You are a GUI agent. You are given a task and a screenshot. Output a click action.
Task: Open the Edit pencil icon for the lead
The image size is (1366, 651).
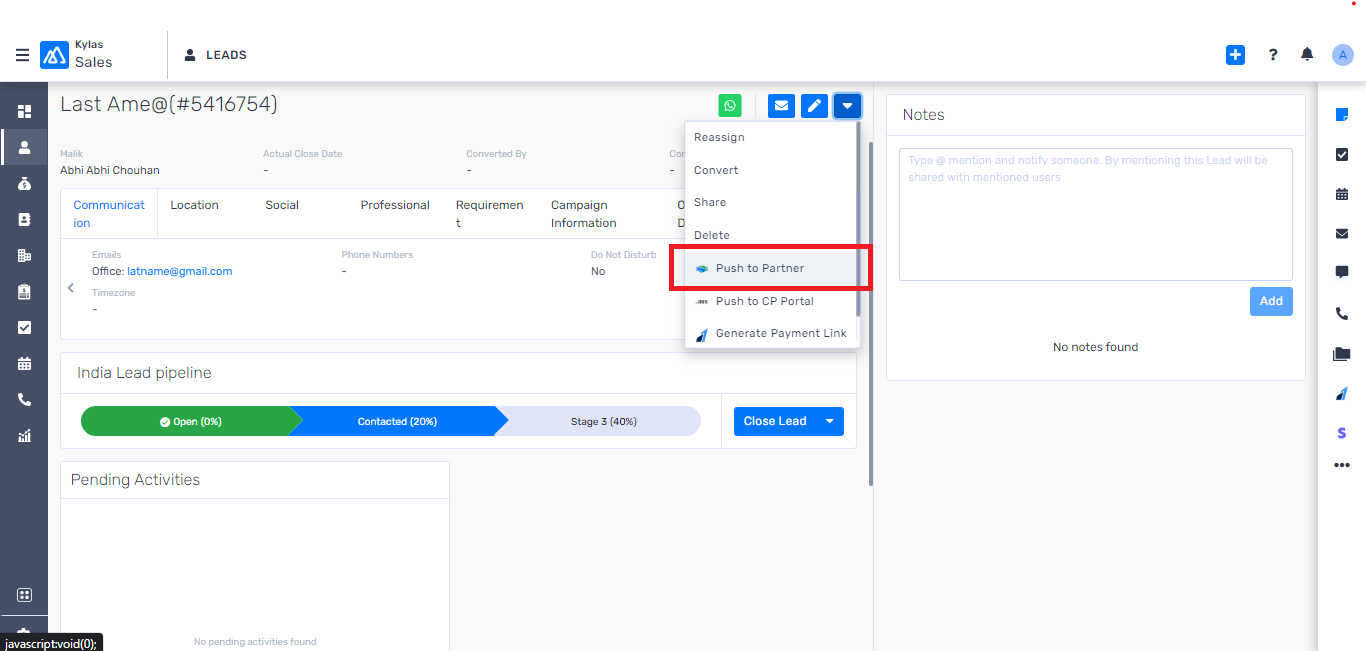point(814,105)
